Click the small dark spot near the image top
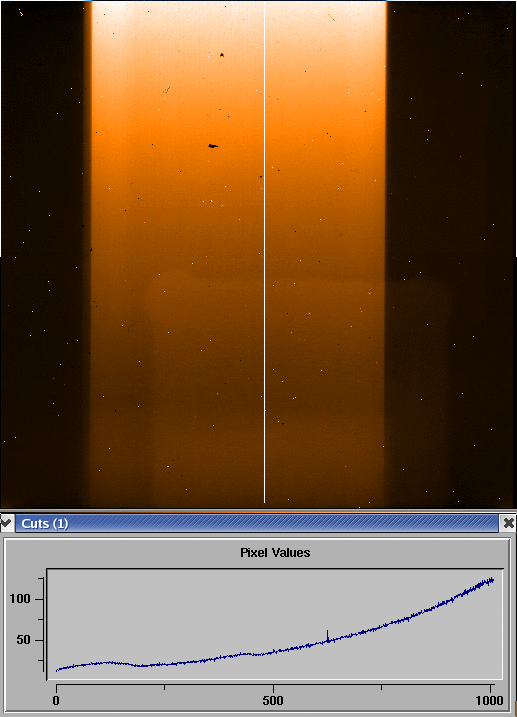Screen dimensions: 517x717 [222, 55]
